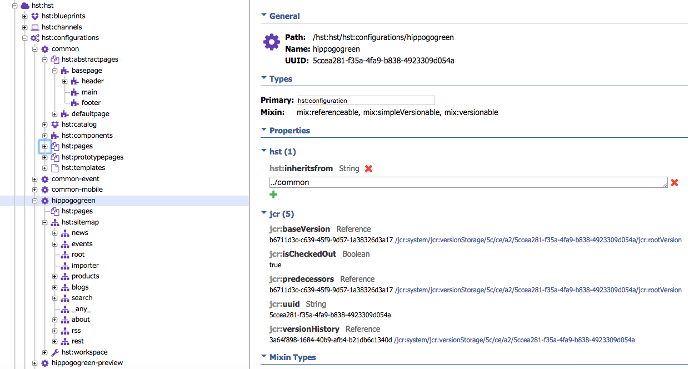The image size is (699, 369).
Task: Click the jcr:uuid string value
Action: coord(330,315)
